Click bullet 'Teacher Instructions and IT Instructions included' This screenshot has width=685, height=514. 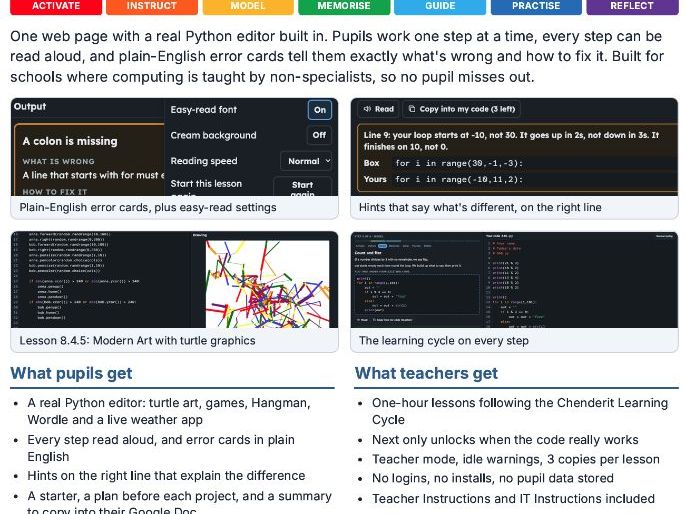(x=513, y=499)
